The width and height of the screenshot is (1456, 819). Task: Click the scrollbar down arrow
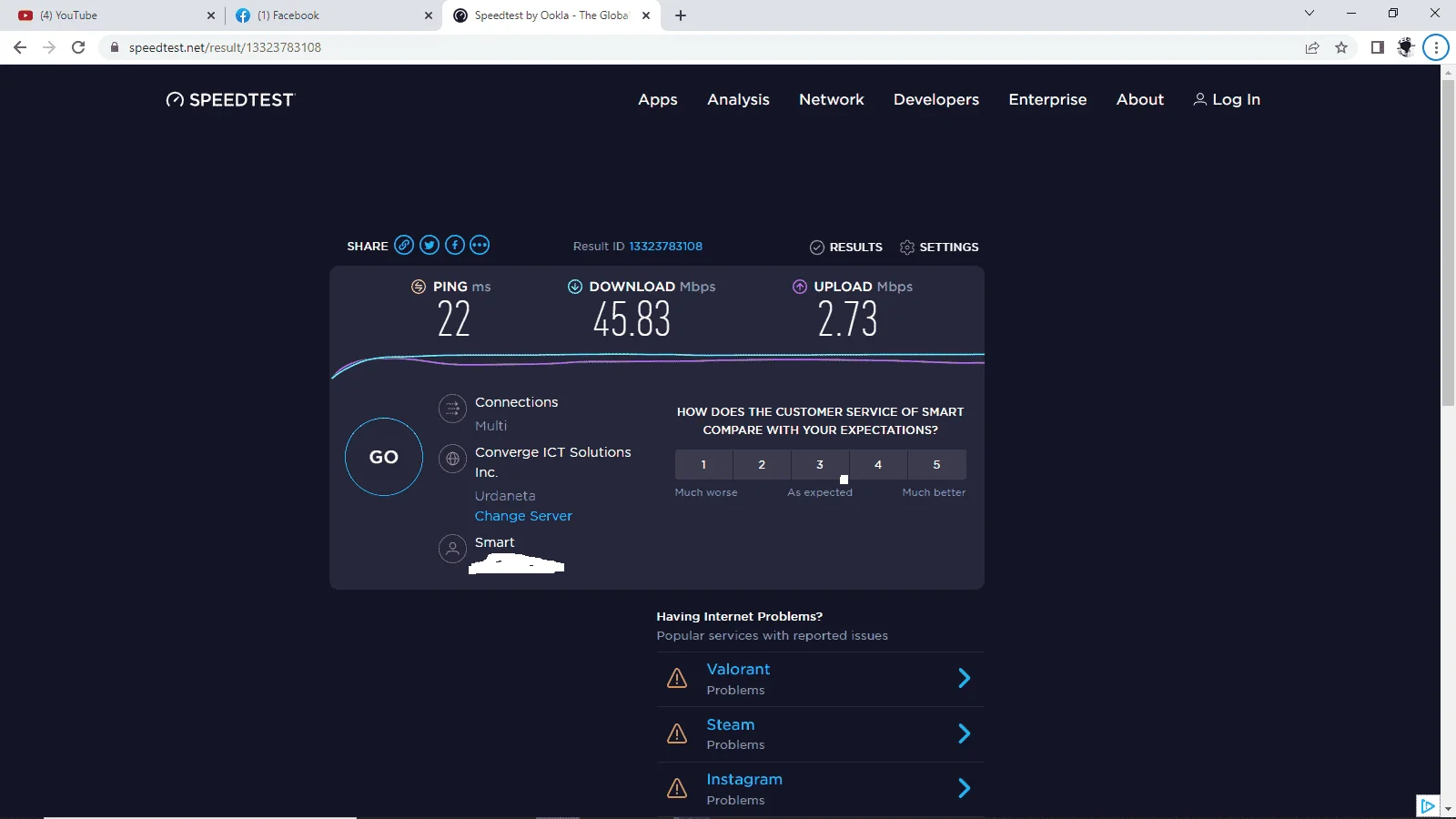[x=1448, y=809]
